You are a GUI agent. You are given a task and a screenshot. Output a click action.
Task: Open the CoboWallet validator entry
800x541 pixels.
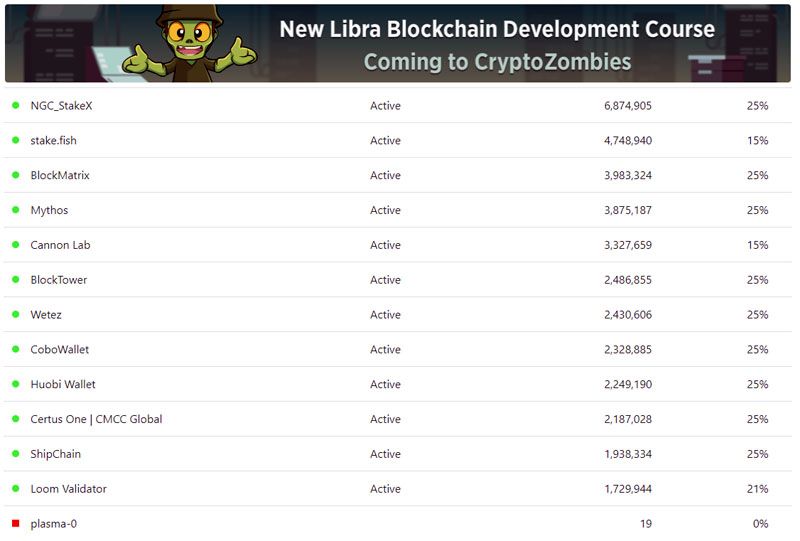click(60, 350)
